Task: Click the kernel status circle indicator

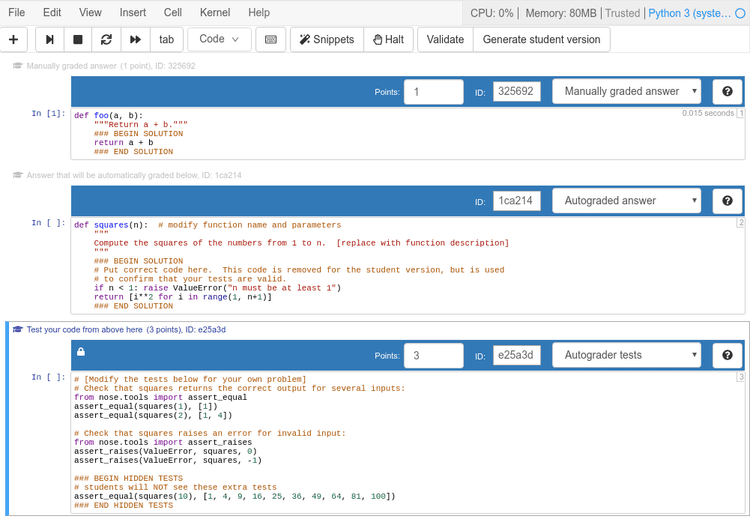Action: click(739, 13)
